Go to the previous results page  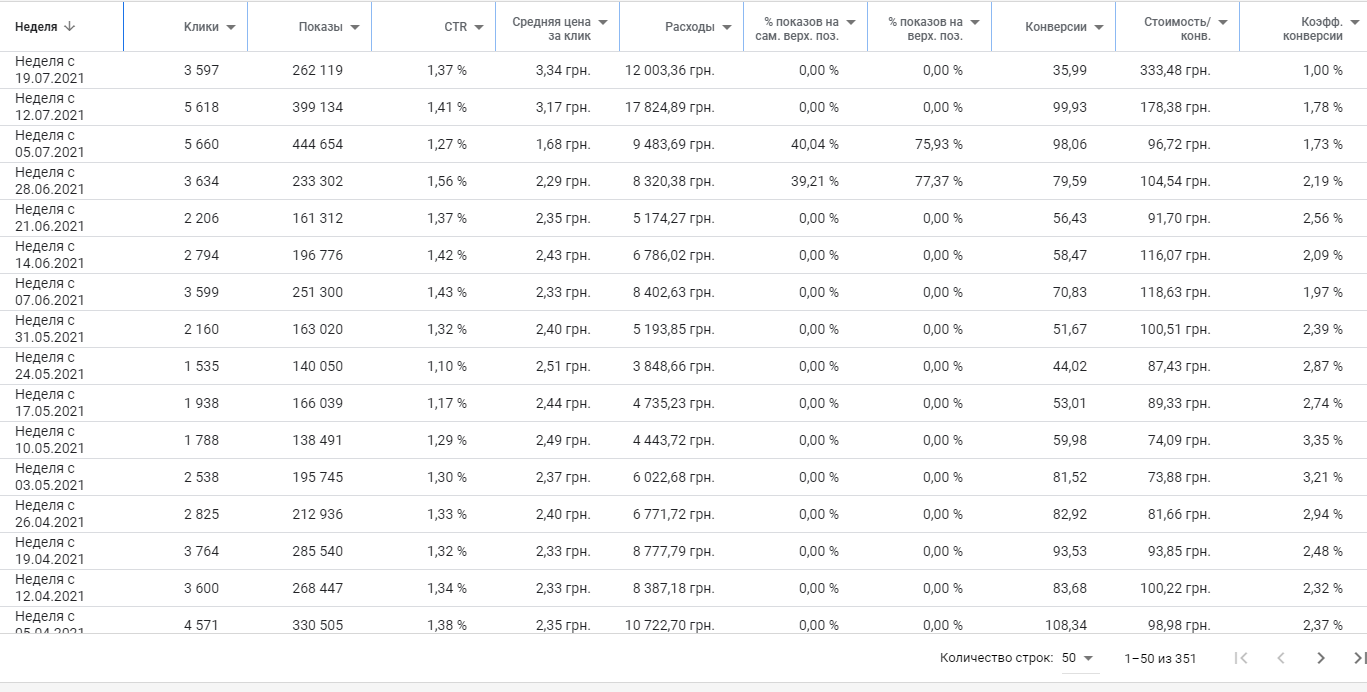pyautogui.click(x=1281, y=658)
